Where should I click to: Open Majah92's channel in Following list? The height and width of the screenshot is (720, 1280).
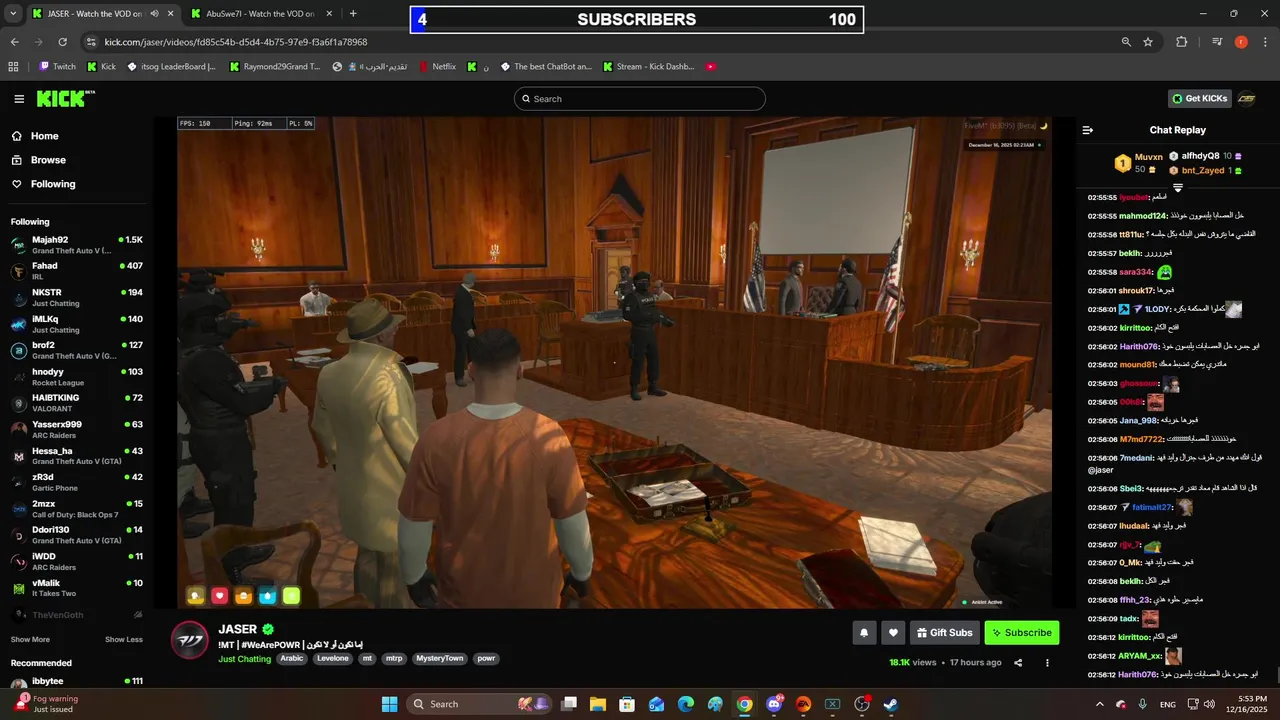pyautogui.click(x=77, y=245)
